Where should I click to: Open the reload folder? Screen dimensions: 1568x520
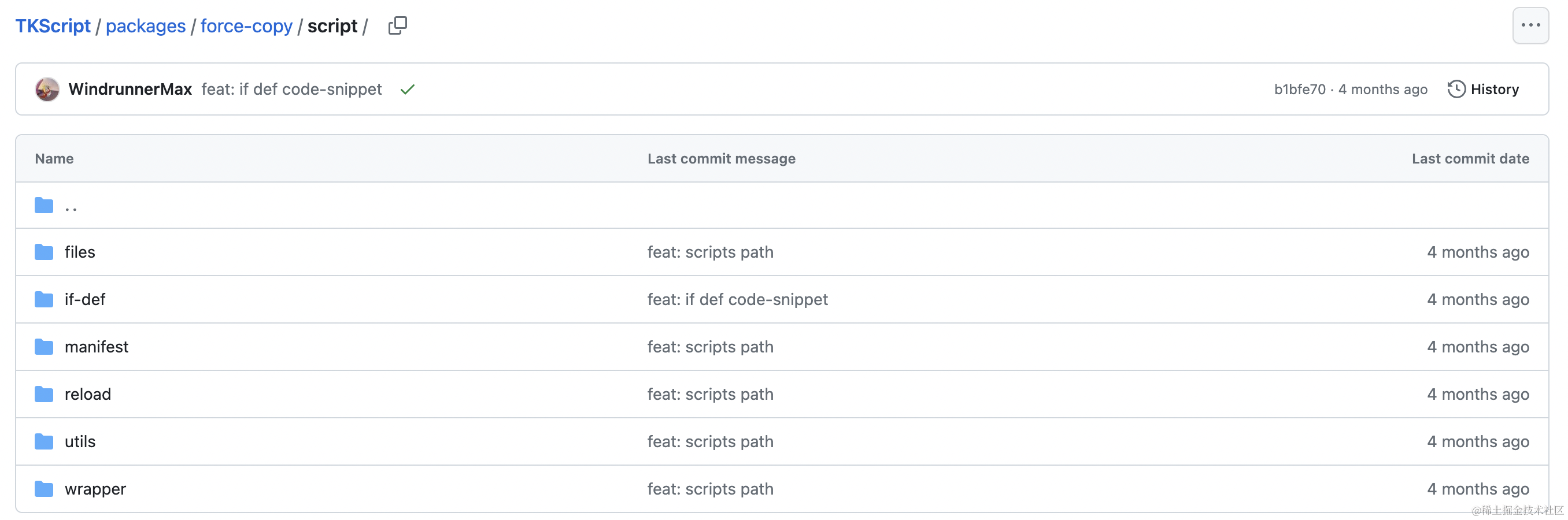[88, 394]
